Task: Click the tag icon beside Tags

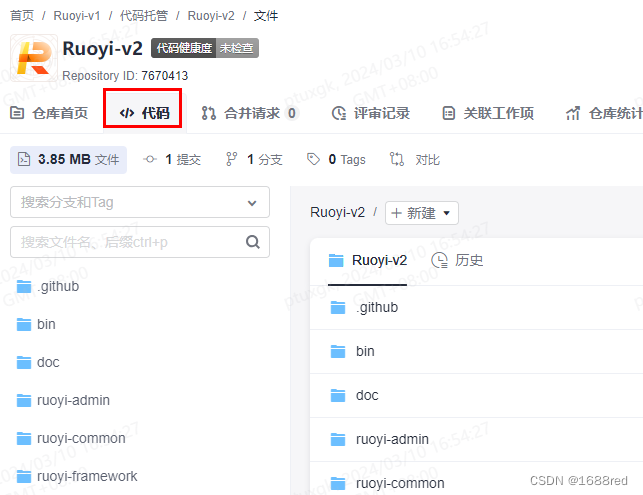Action: click(x=313, y=159)
